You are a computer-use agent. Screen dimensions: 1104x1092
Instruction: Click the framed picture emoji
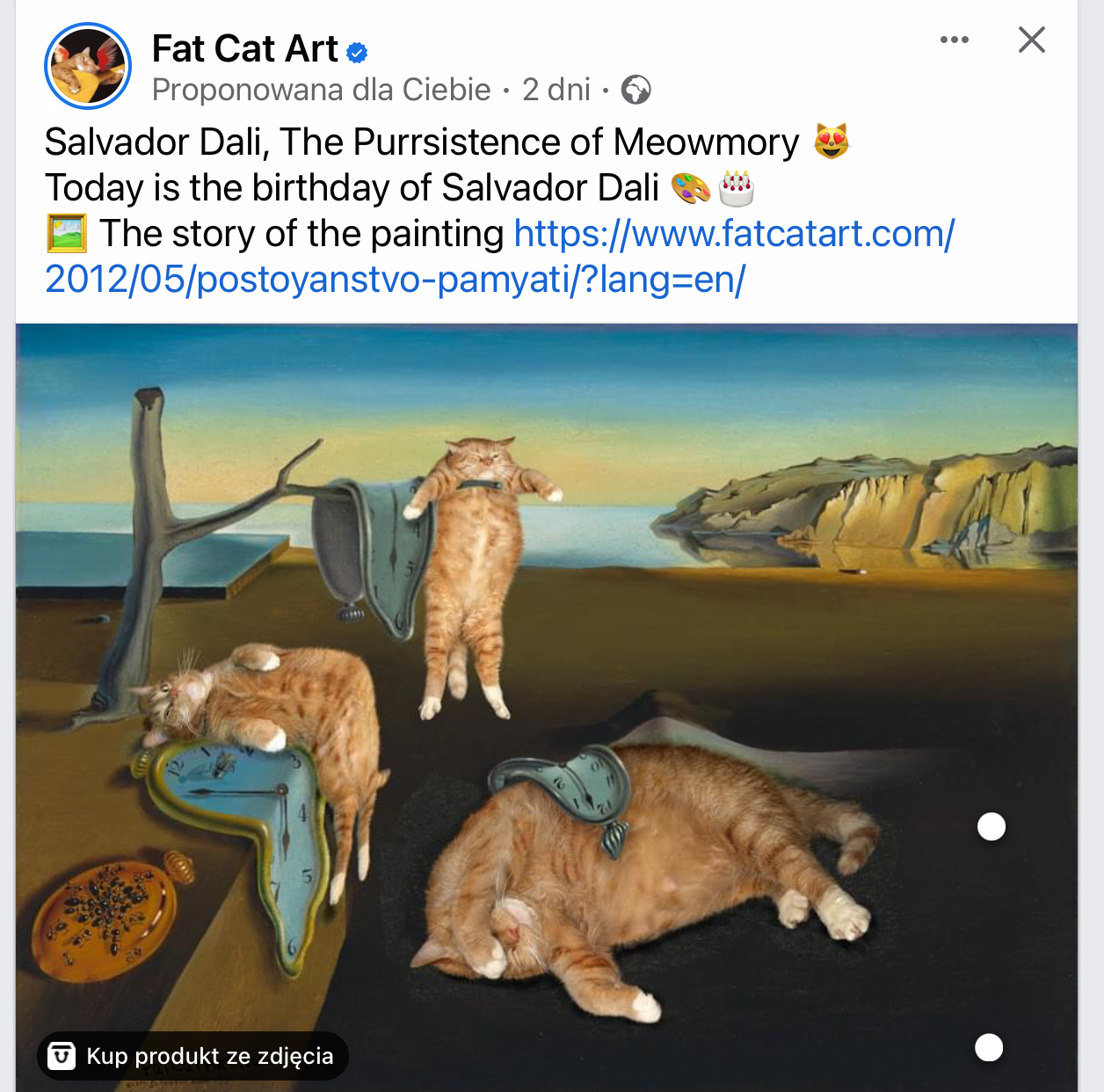pos(66,234)
